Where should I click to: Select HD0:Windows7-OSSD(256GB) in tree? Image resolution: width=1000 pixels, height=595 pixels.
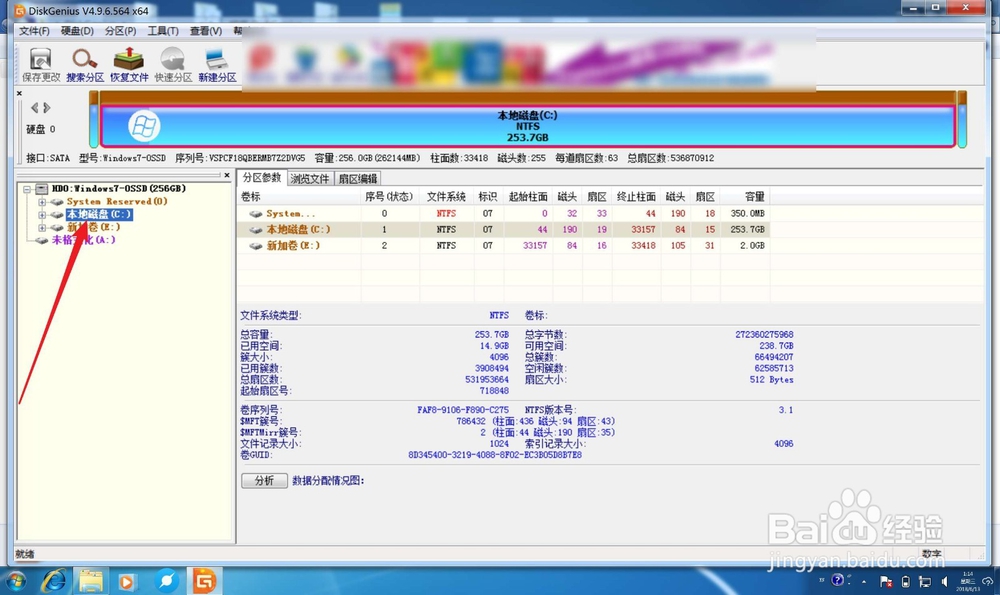pos(119,189)
